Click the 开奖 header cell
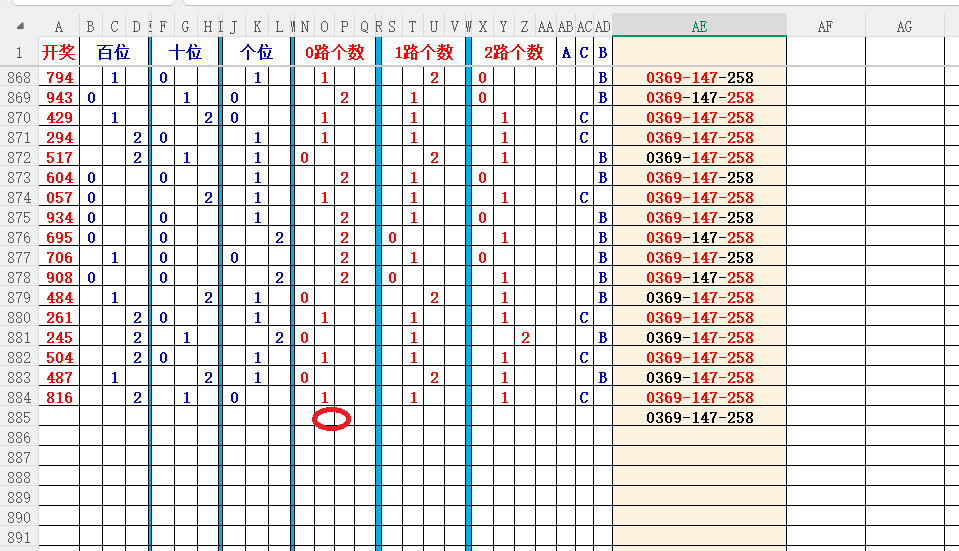 pos(59,52)
